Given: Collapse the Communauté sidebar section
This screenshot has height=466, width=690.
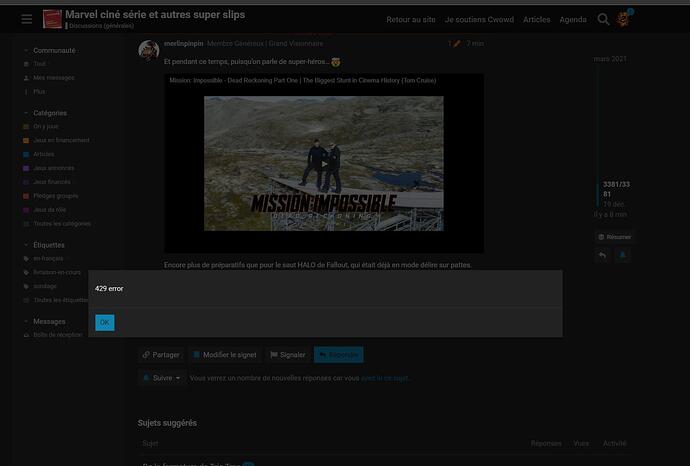Looking at the screenshot, I should coord(49,51).
